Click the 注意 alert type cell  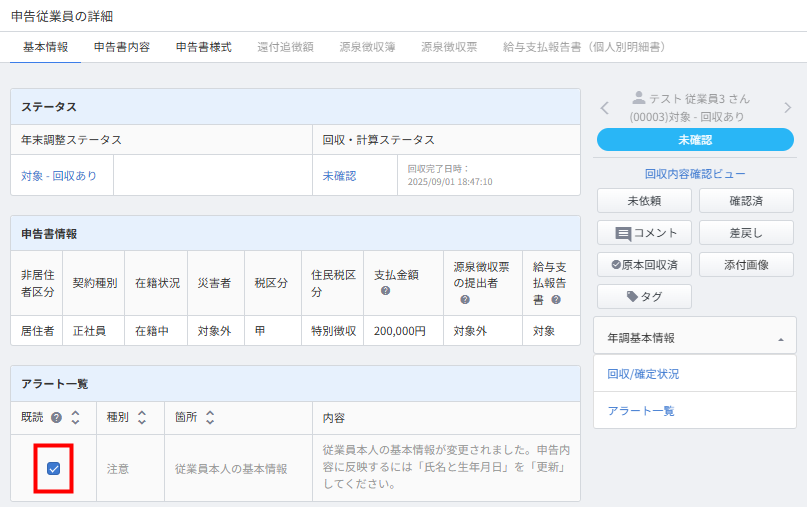(x=130, y=468)
